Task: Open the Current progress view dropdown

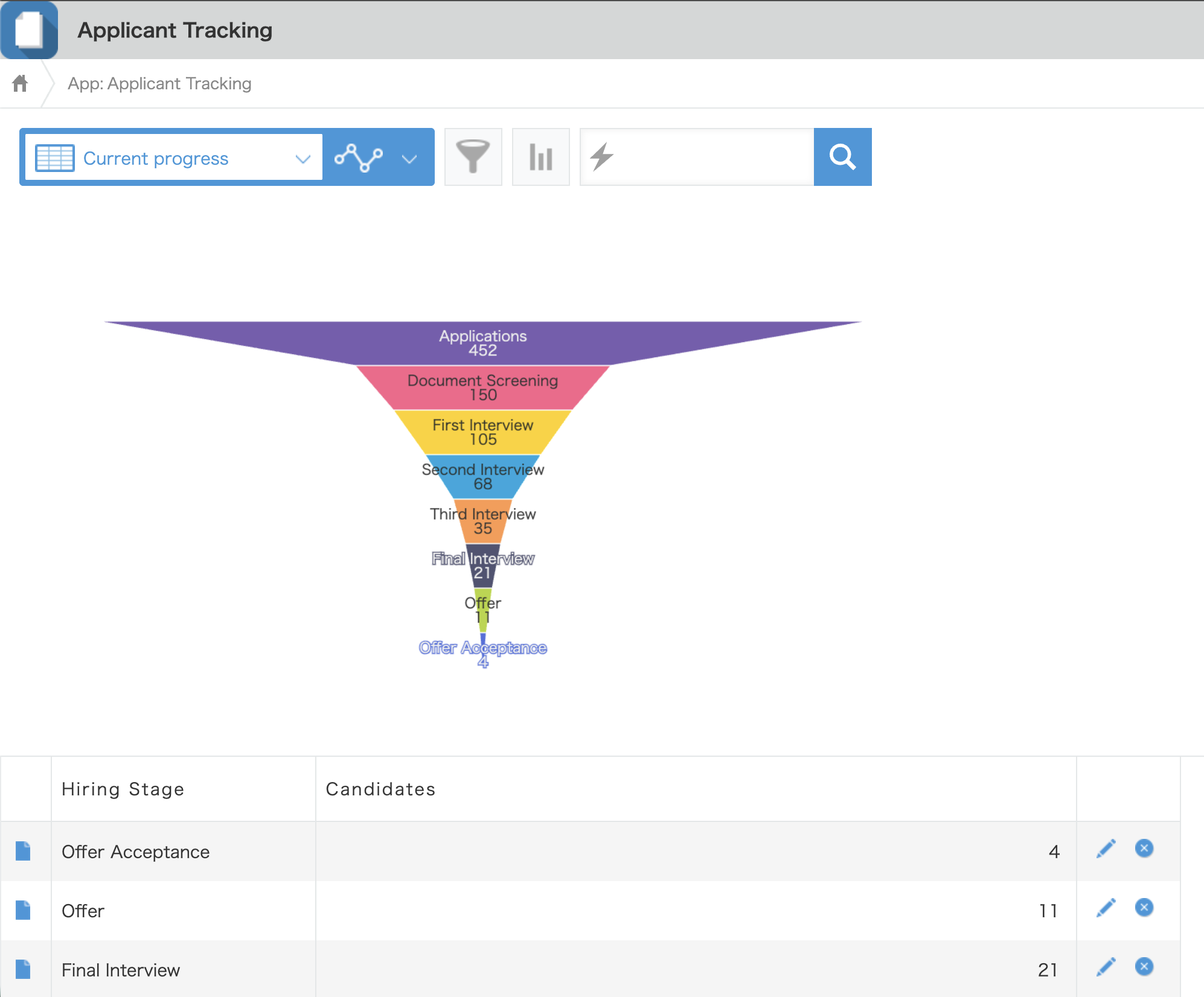Action: tap(174, 158)
